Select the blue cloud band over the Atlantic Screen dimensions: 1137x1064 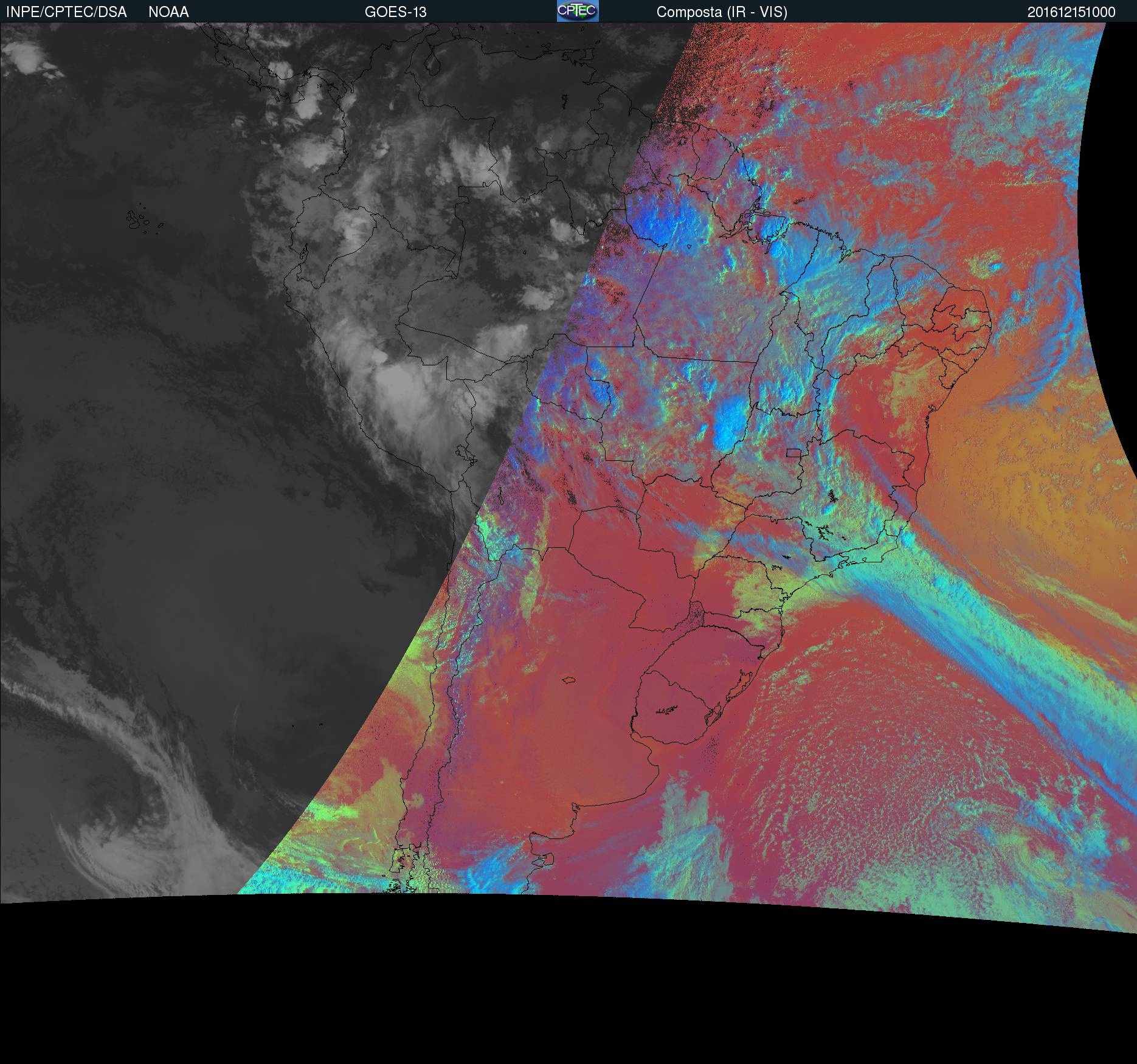tap(997, 663)
